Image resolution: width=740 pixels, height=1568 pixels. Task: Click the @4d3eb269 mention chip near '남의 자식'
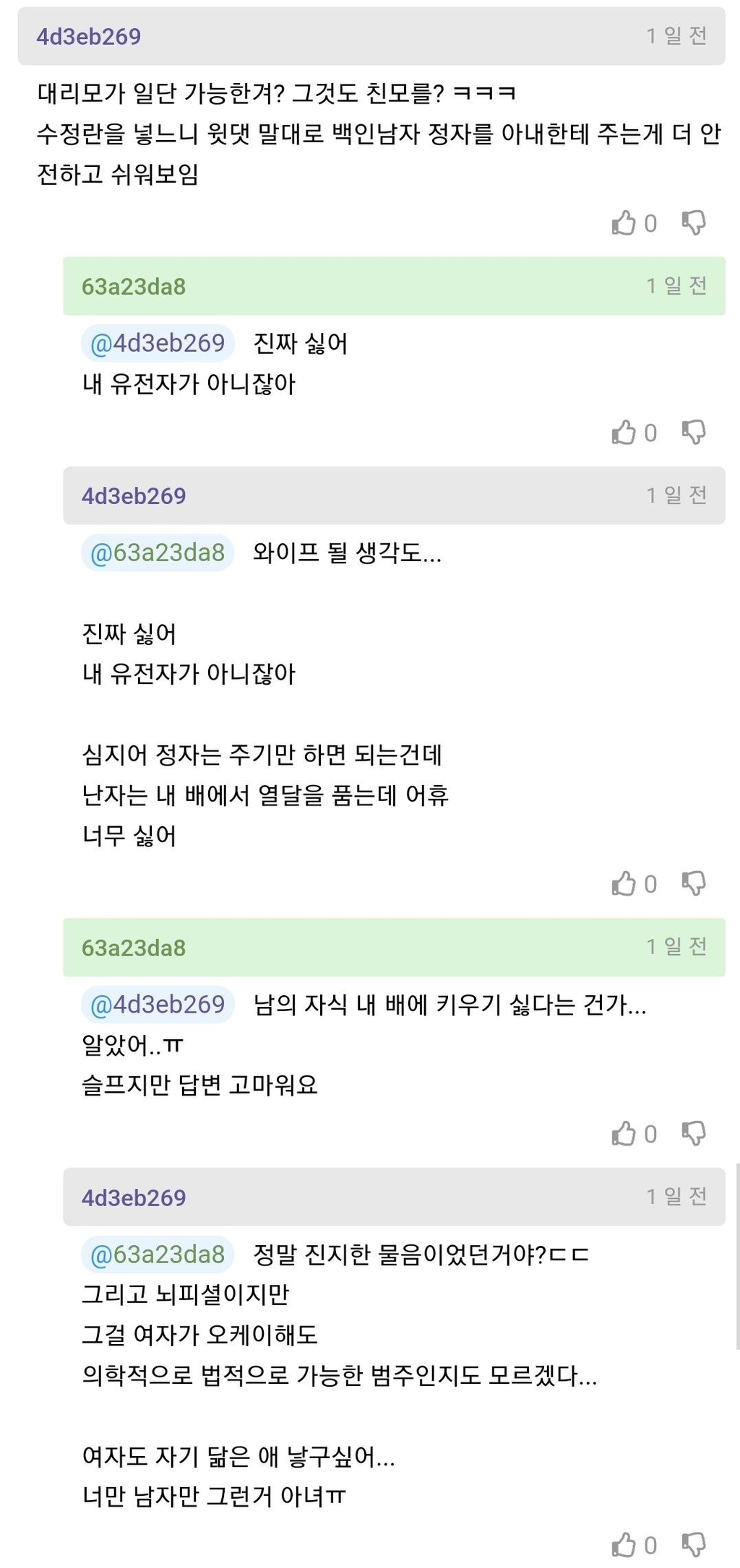click(158, 1005)
